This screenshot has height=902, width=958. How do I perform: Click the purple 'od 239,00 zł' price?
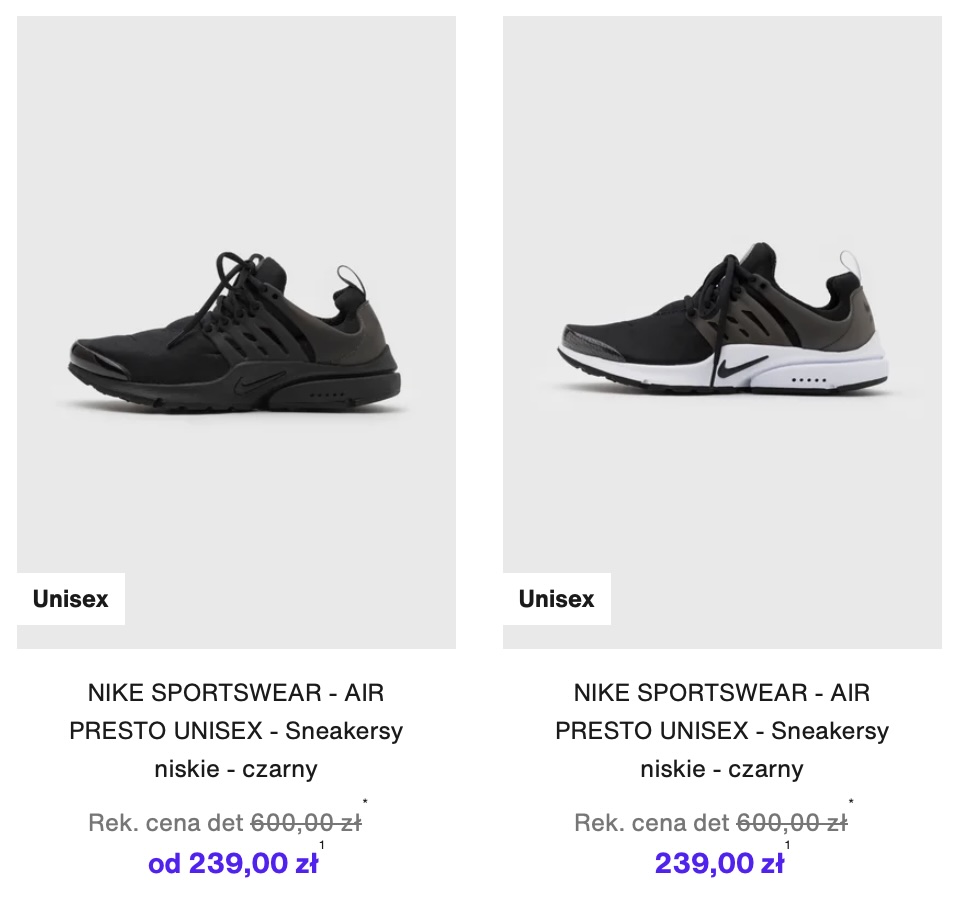point(233,863)
